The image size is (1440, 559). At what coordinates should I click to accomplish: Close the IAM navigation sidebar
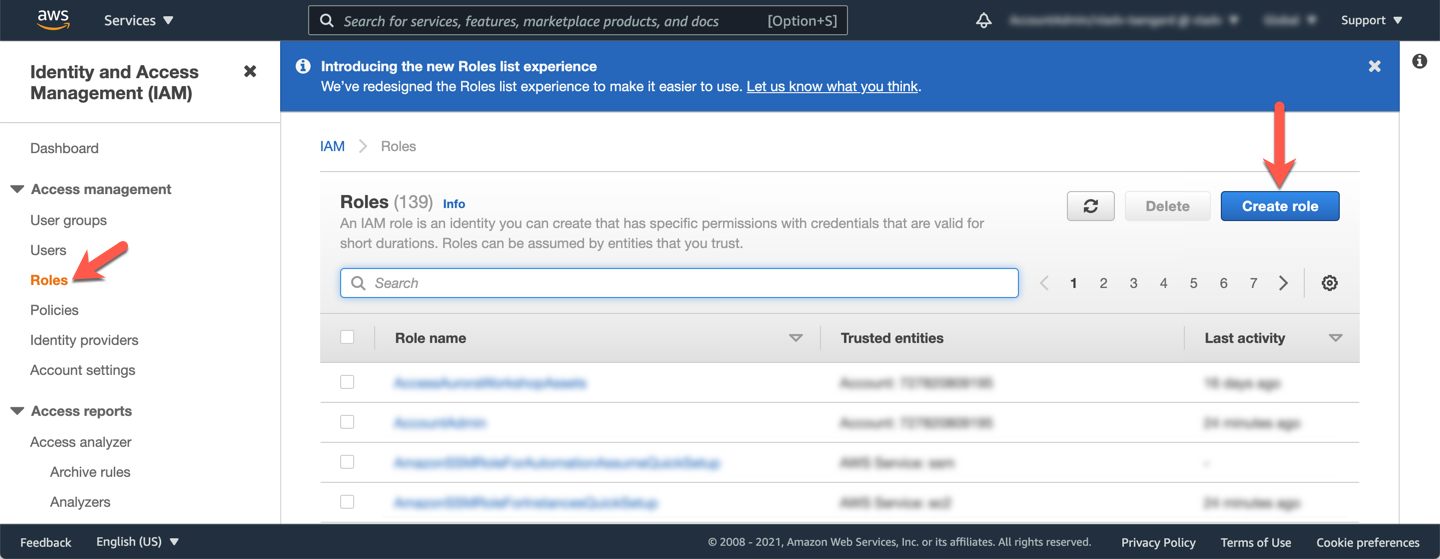(x=250, y=71)
